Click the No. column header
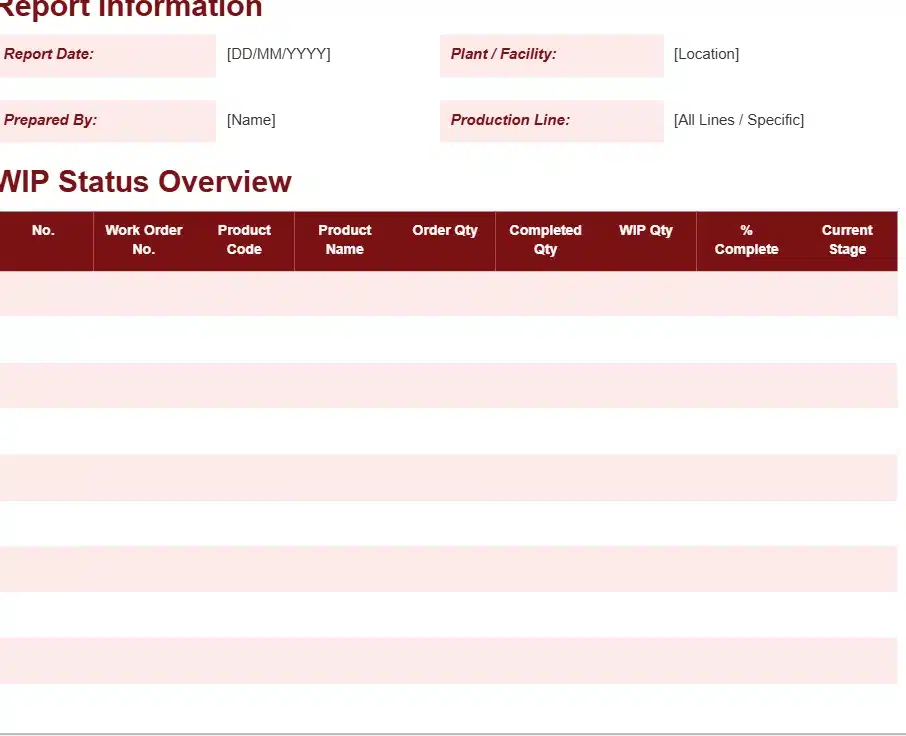Viewport: 906px width, 736px height. click(43, 231)
